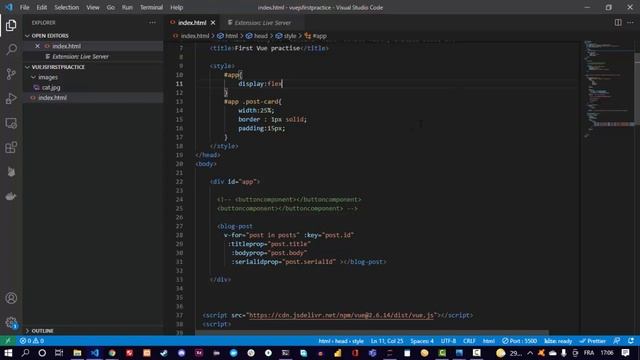The image size is (640, 360).
Task: Collapse the images folder
Action: click(33, 77)
